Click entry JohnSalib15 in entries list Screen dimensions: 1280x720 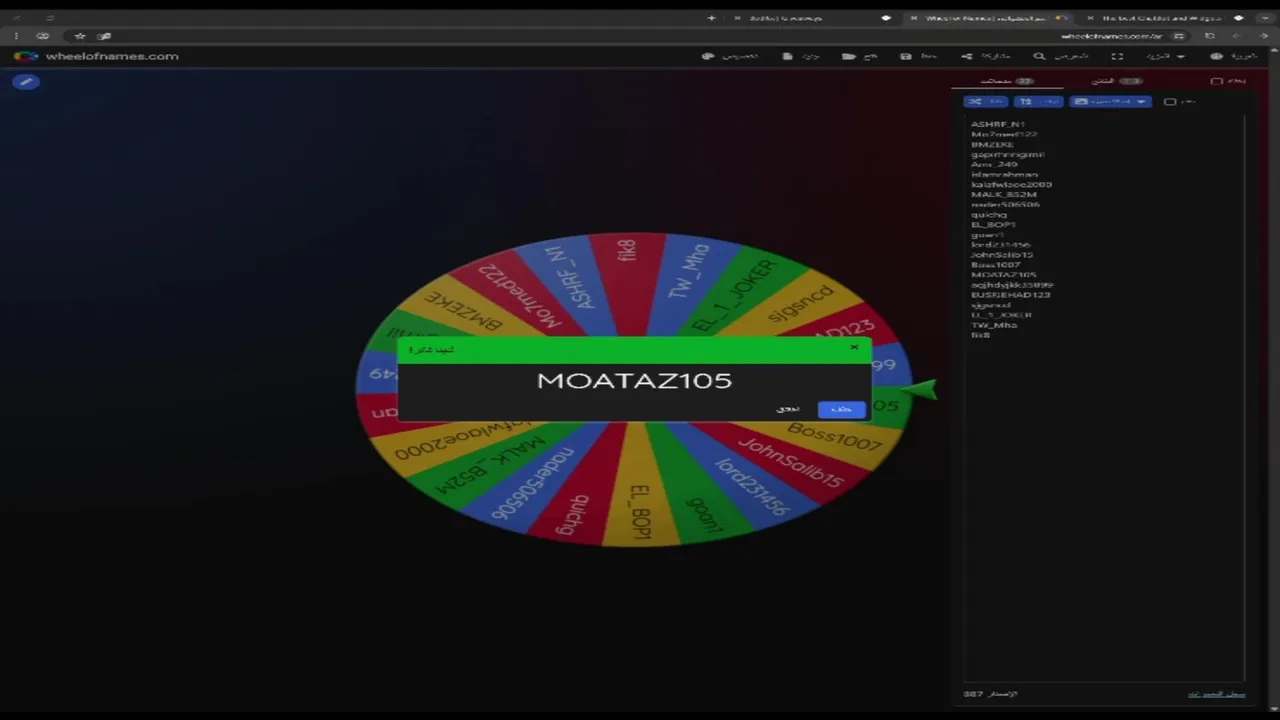[x=1002, y=254]
